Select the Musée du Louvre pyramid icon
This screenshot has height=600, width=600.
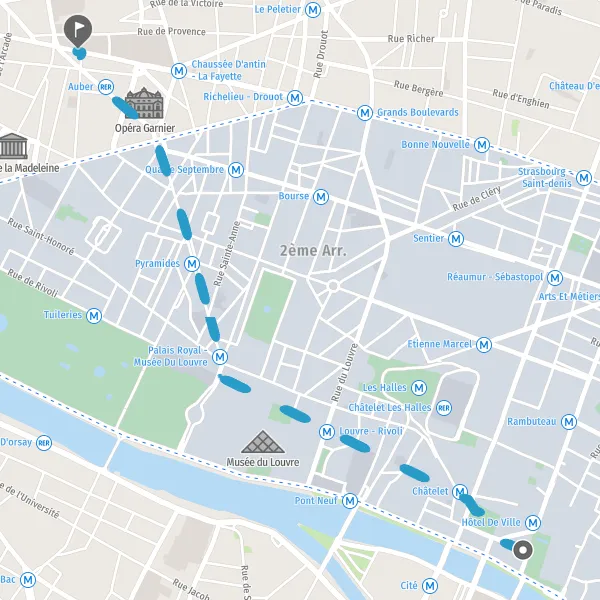(263, 442)
